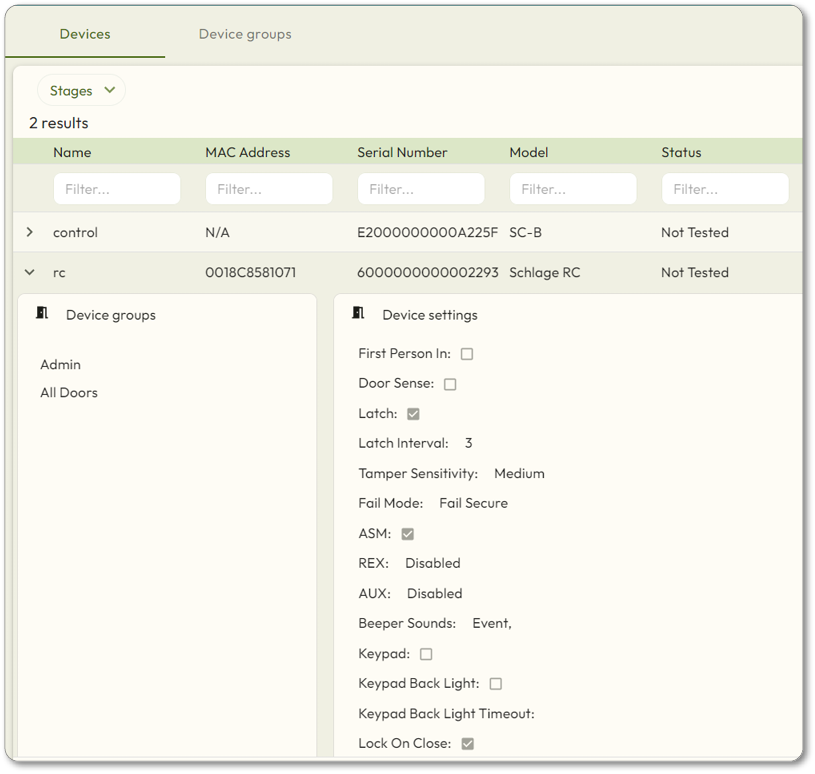Click the Name column filter field
This screenshot has height=774, width=815.
(x=117, y=189)
